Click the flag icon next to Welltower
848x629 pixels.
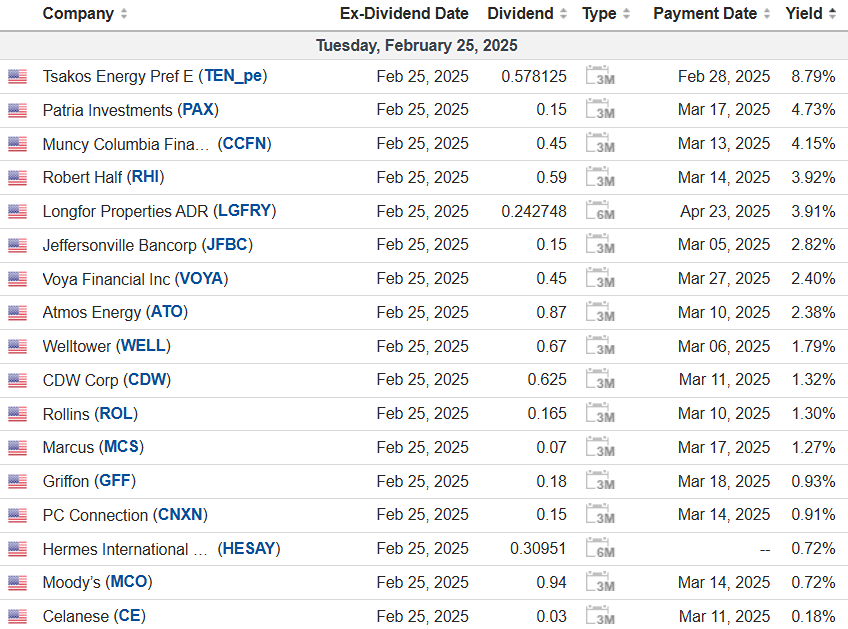pos(17,346)
